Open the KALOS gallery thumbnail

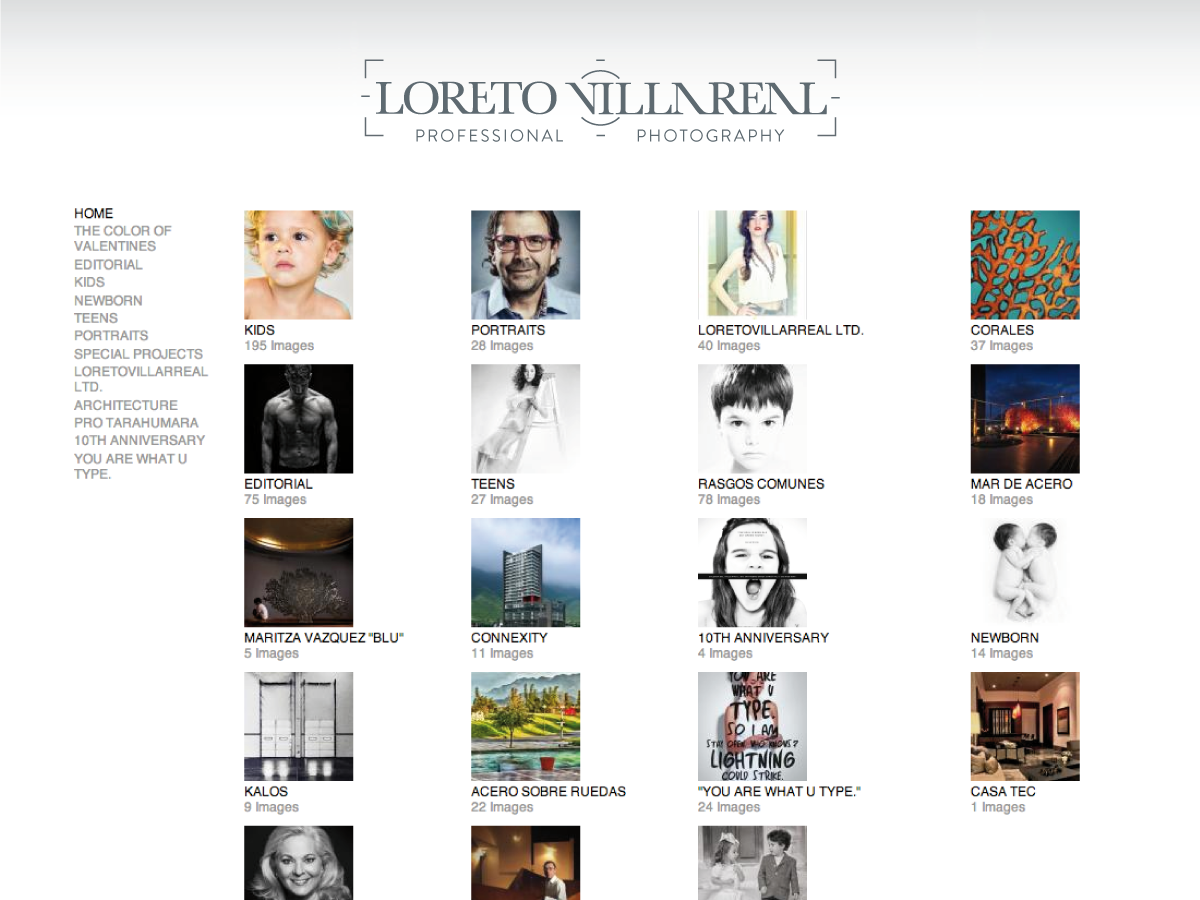[x=297, y=724]
